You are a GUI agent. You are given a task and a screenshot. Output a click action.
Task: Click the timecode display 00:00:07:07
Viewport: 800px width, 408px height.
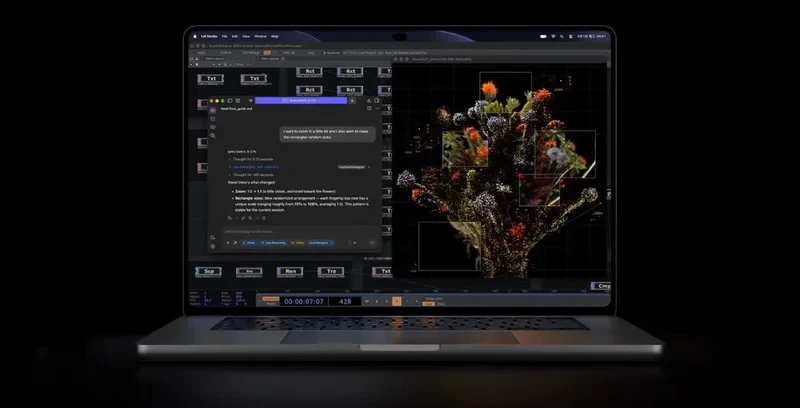tap(304, 301)
